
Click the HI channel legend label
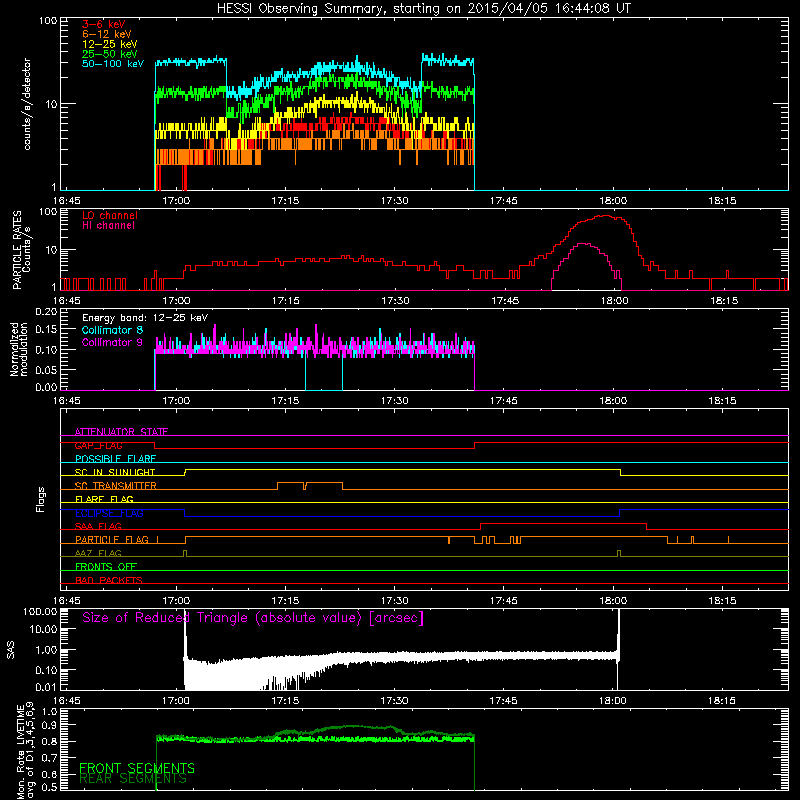pyautogui.click(x=108, y=226)
